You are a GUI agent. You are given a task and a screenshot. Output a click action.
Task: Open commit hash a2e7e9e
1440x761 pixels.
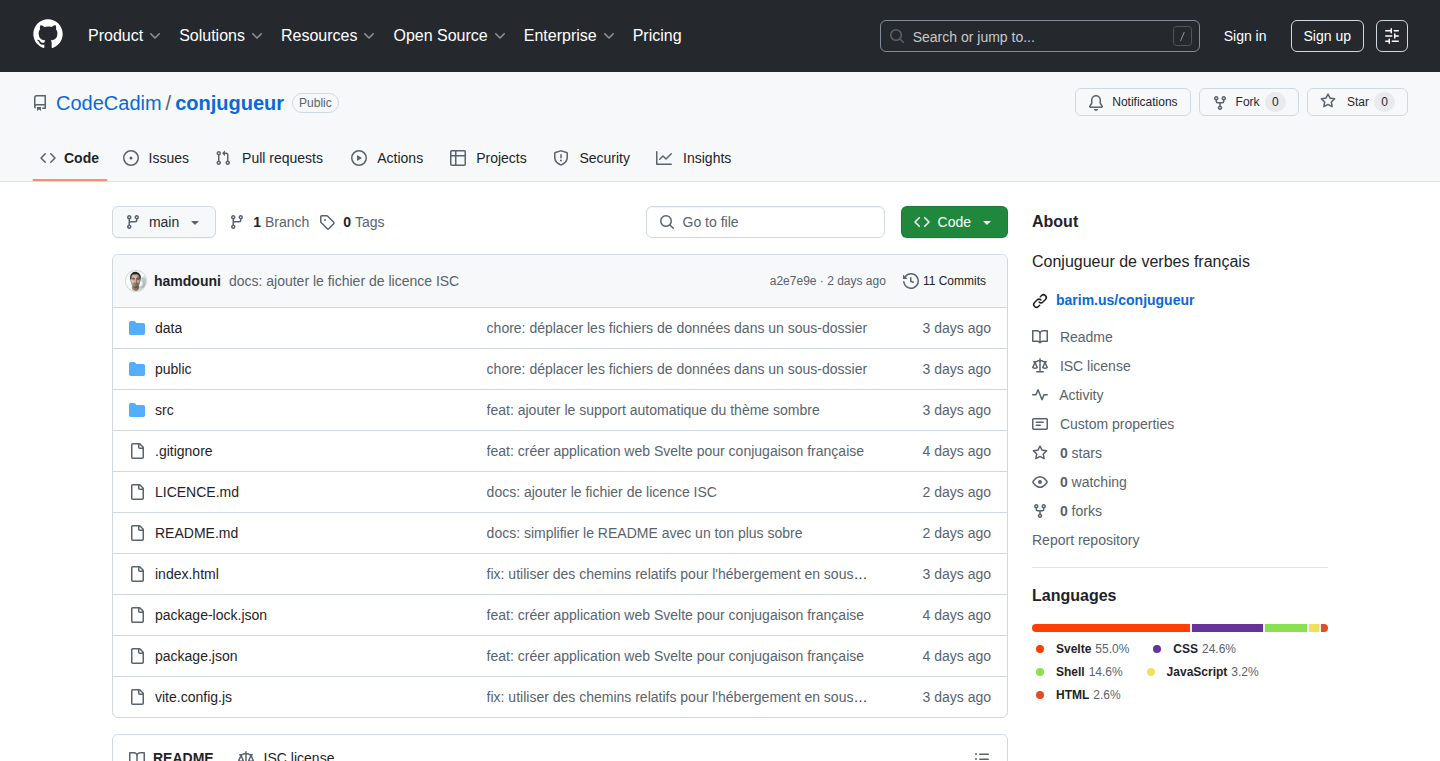tap(793, 281)
